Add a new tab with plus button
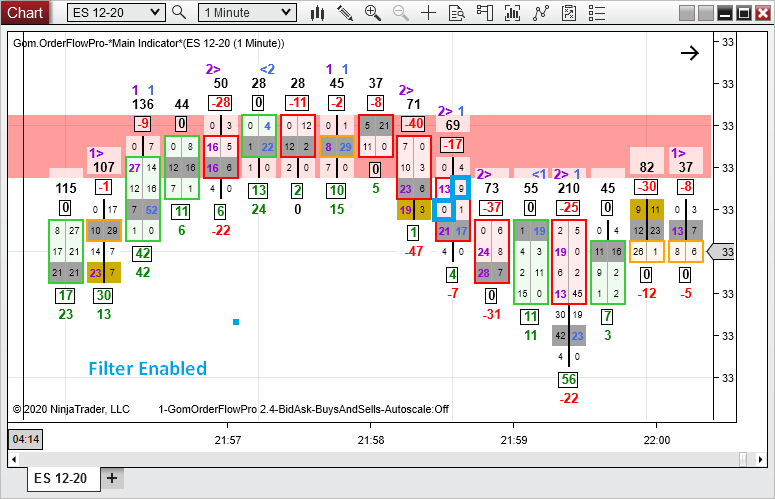The width and height of the screenshot is (775, 499). coord(112,478)
